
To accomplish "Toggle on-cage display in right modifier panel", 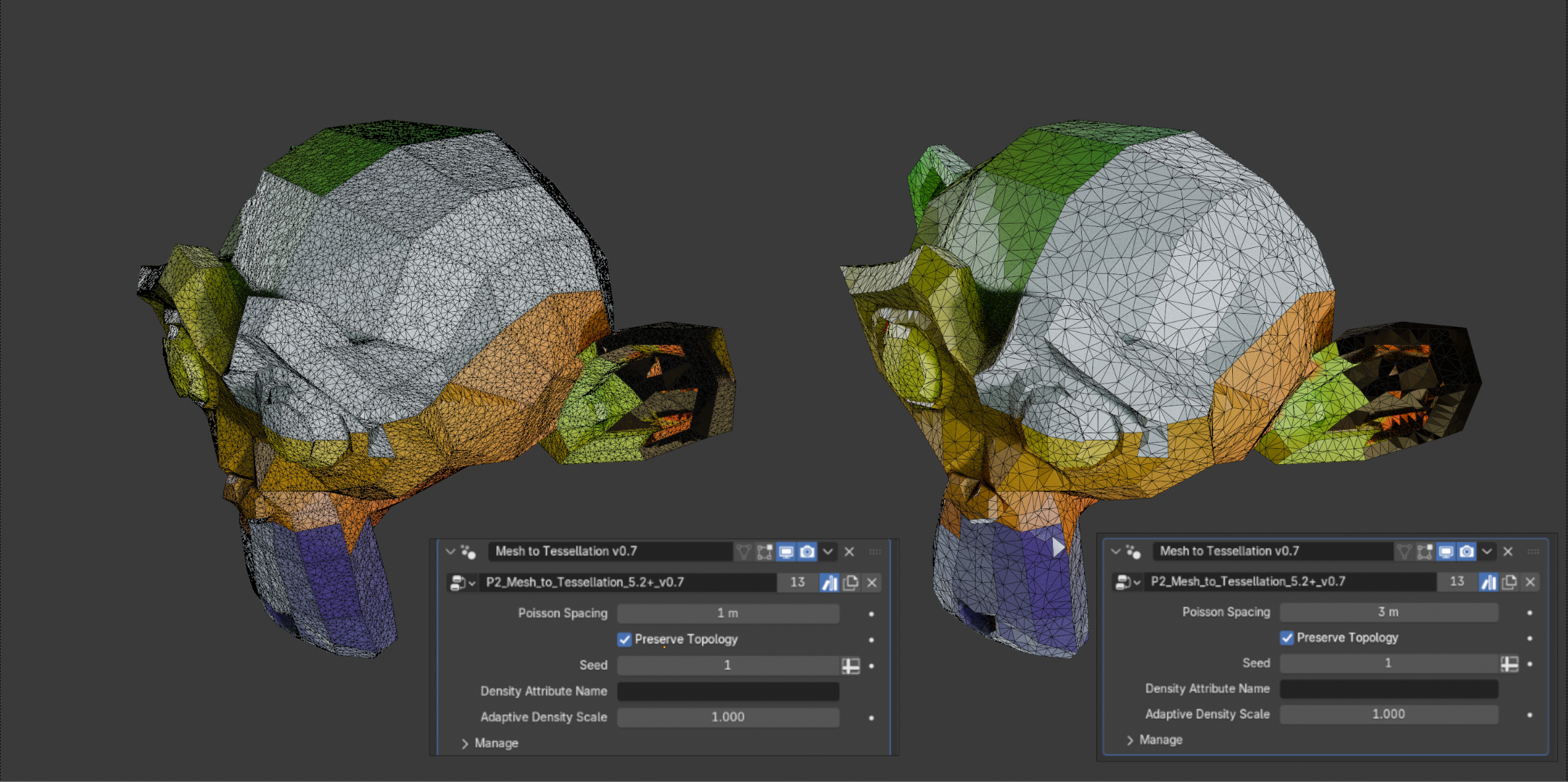I will (1404, 551).
